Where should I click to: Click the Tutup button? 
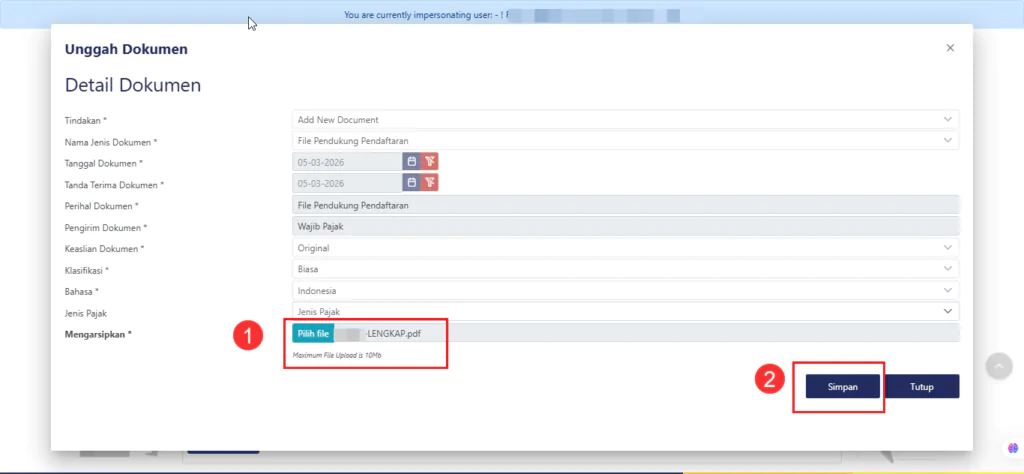click(922, 386)
